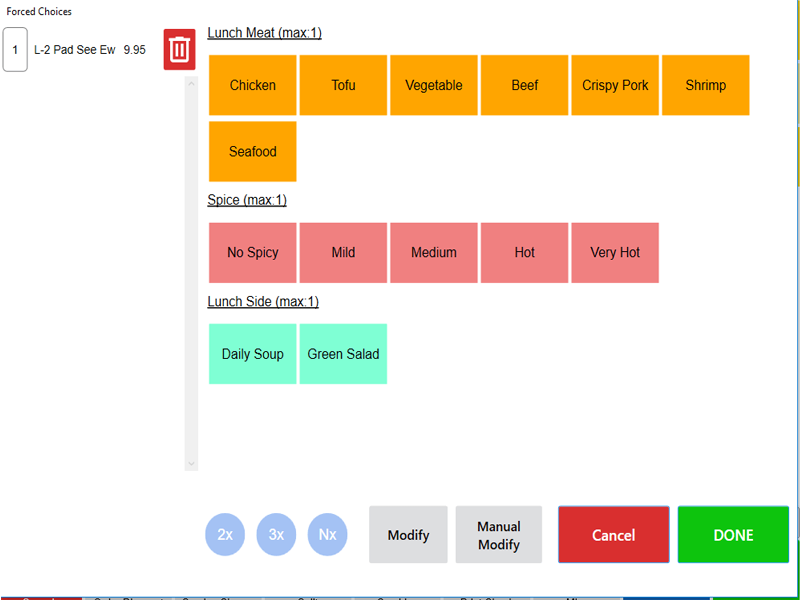The width and height of the screenshot is (800, 600).
Task: Open Manual Modify entry
Action: point(498,535)
